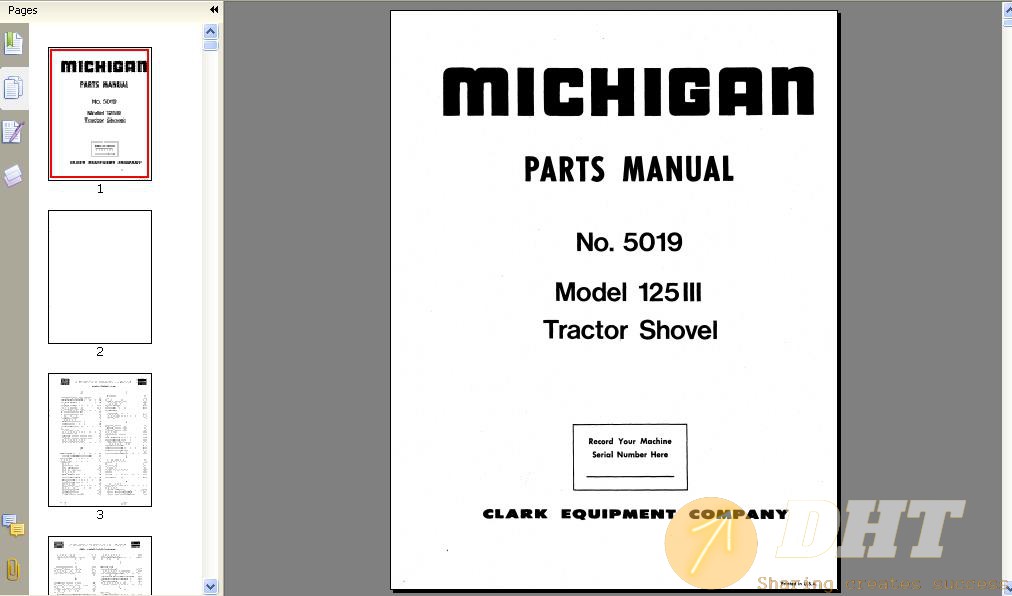This screenshot has width=1012, height=596.
Task: Click the page number label 3
Action: coord(100,515)
